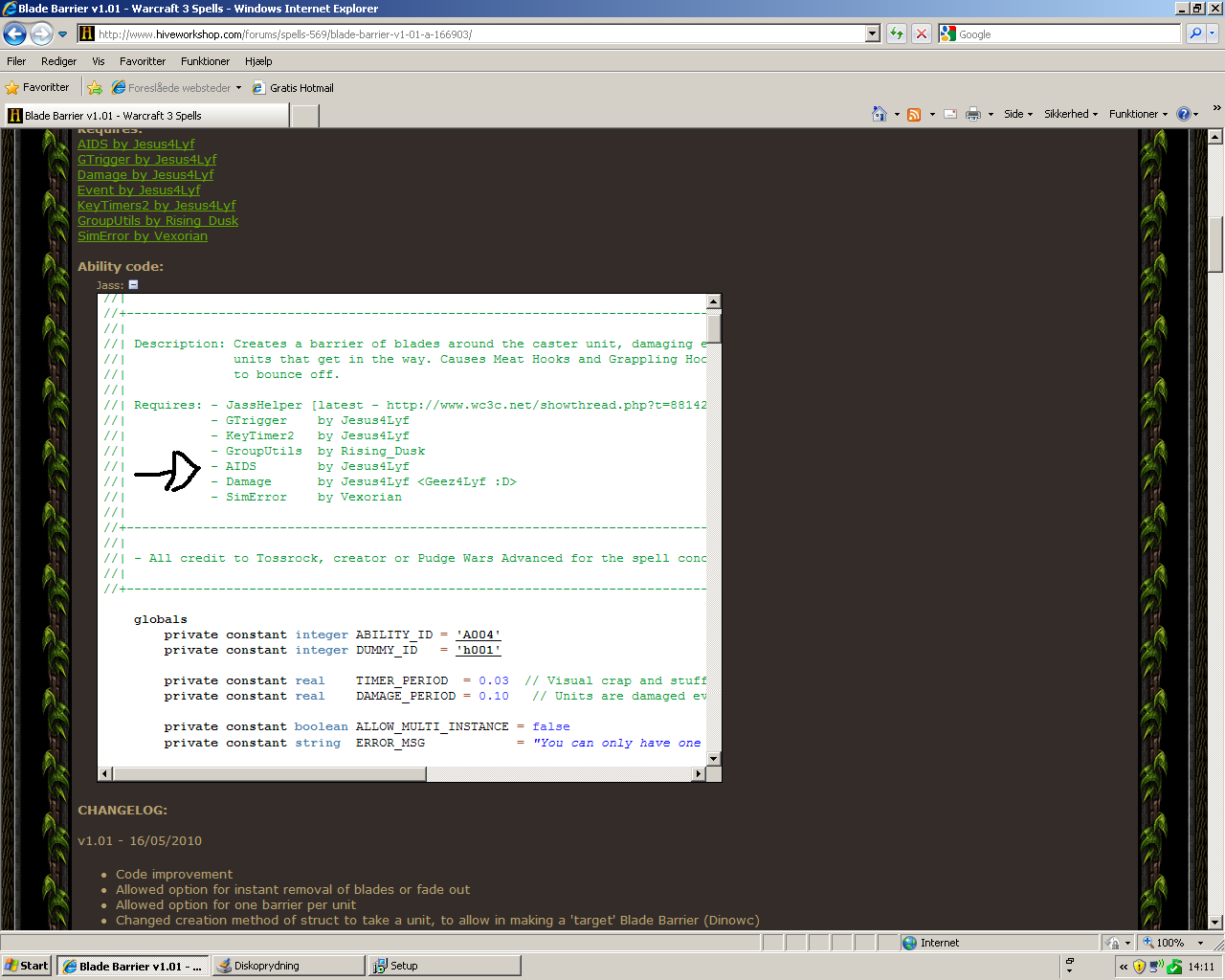The image size is (1225, 980).
Task: Click the Add to Favorites star icon
Action: [x=95, y=88]
